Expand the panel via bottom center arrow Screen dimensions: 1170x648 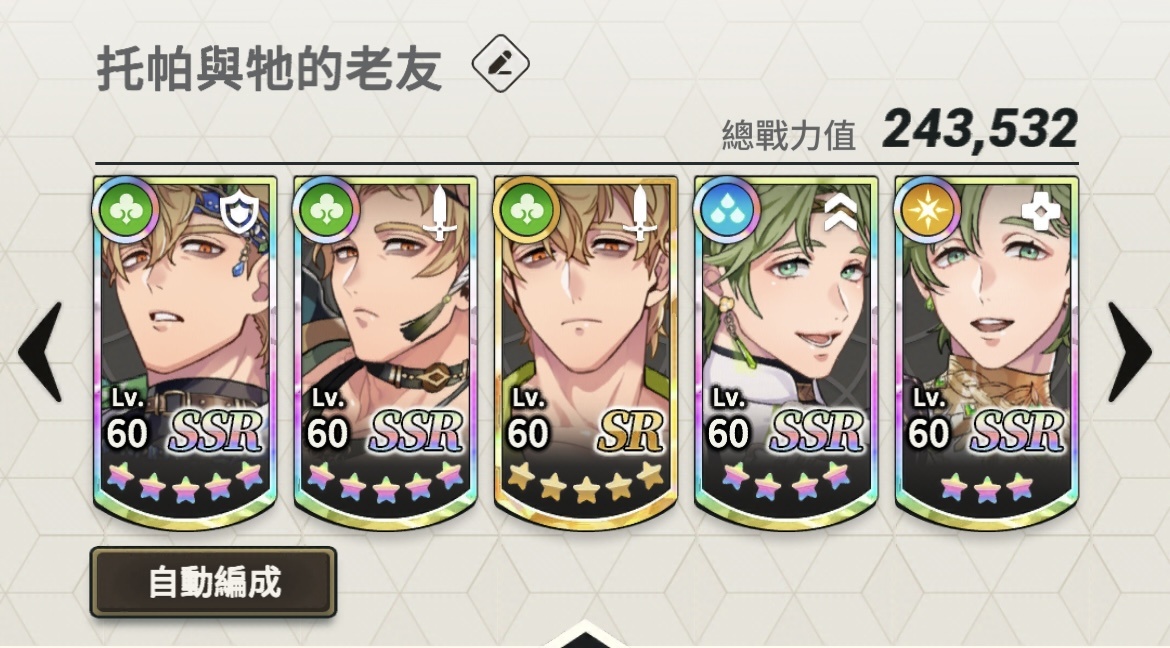tap(585, 635)
